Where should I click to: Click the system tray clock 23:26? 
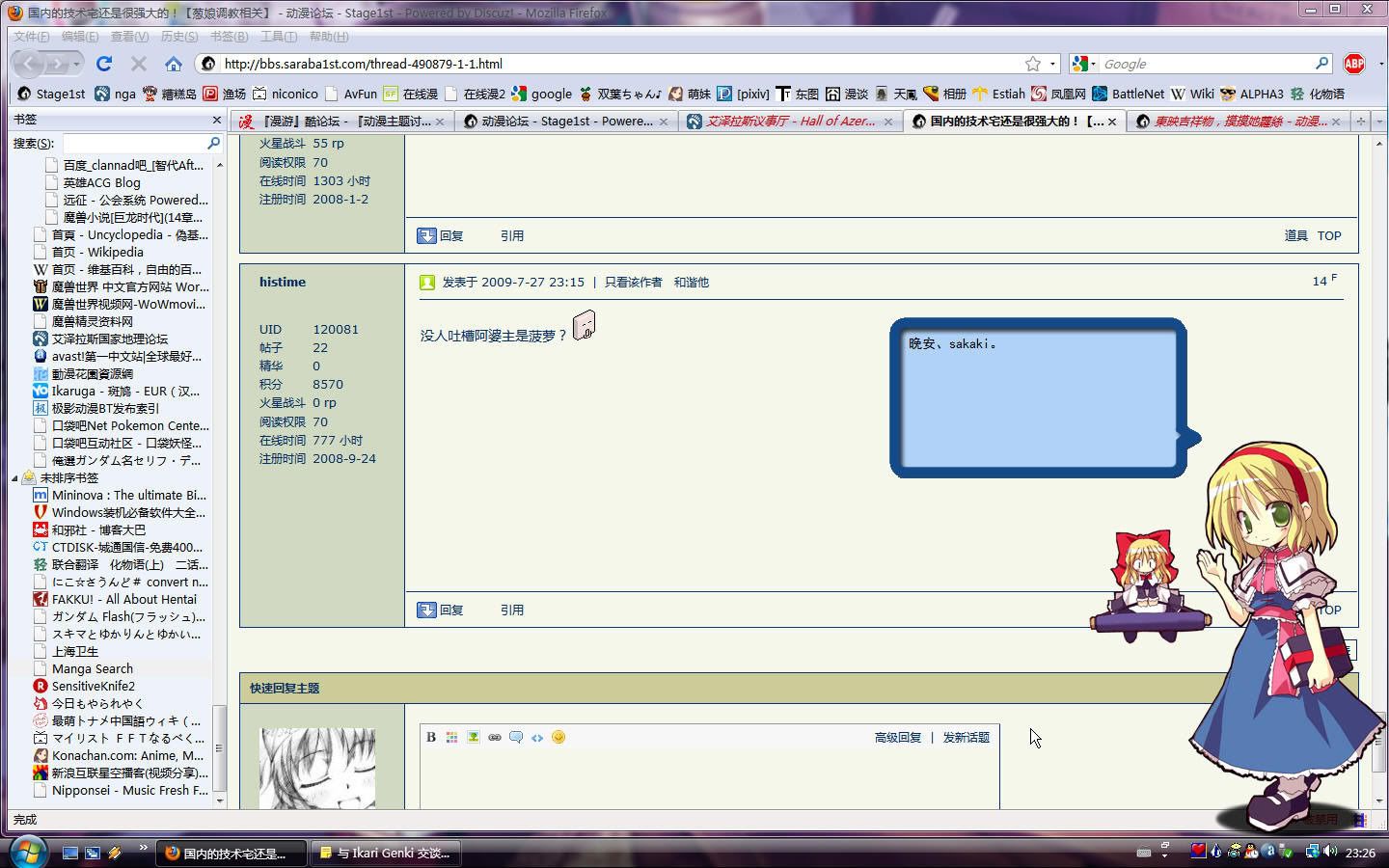(x=1360, y=853)
